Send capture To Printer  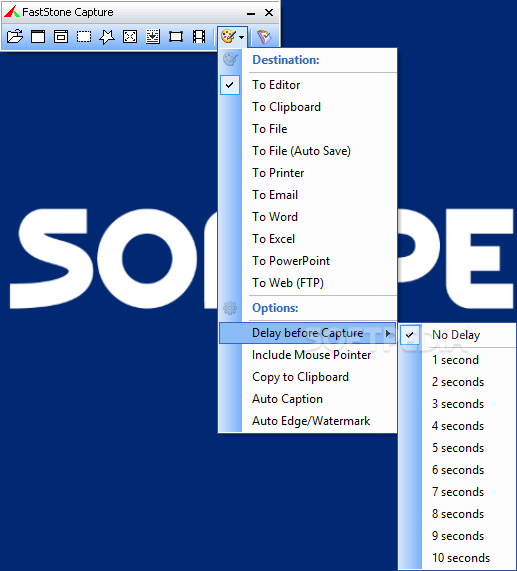(x=308, y=173)
